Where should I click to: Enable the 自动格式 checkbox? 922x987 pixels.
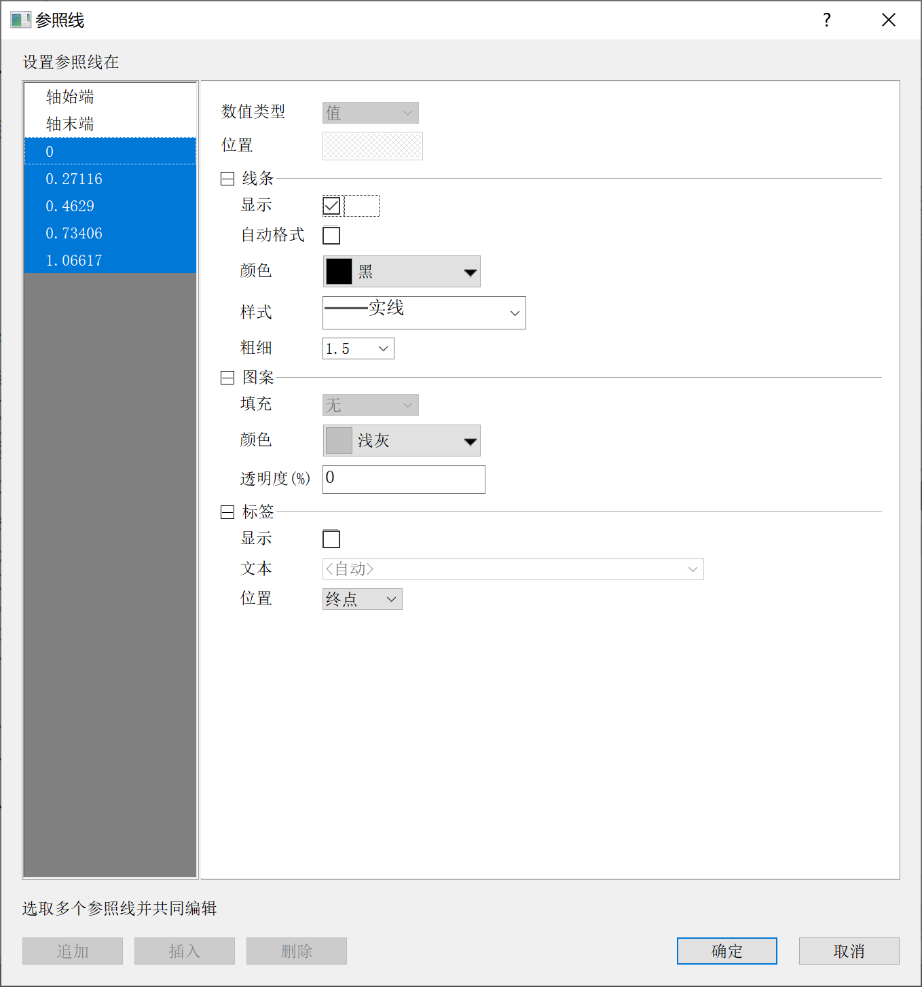tap(332, 236)
